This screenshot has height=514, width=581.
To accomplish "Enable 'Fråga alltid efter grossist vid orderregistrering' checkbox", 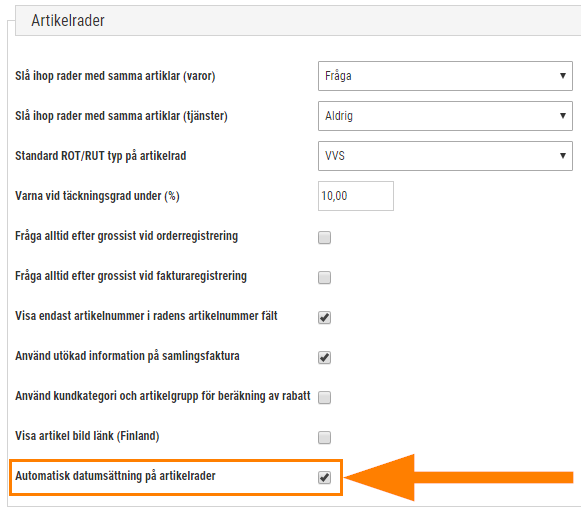I will (324, 237).
